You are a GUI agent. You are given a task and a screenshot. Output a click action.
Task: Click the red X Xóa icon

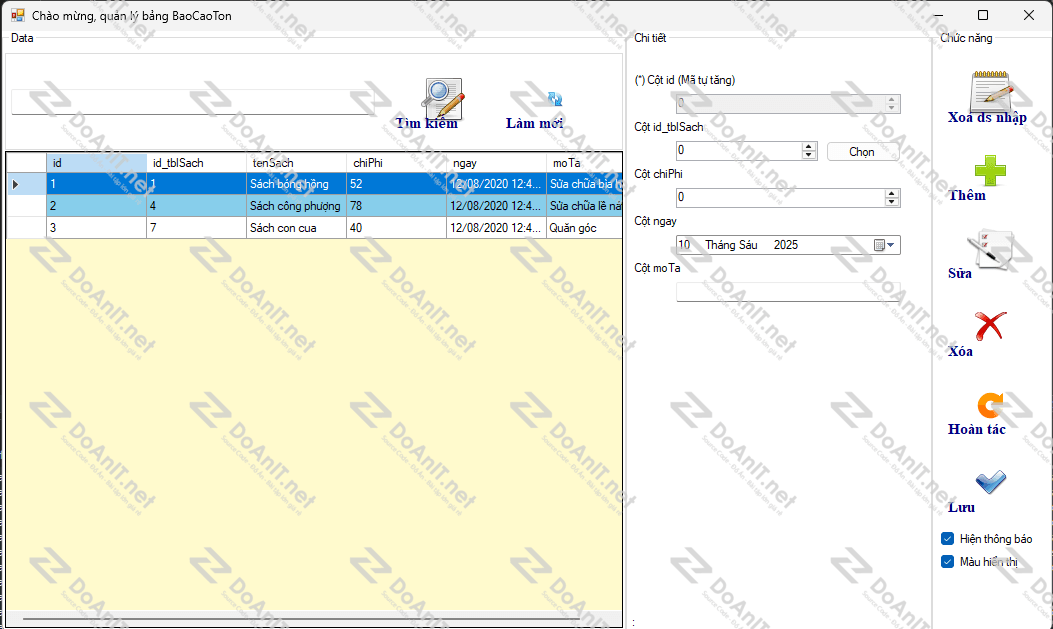pyautogui.click(x=991, y=326)
